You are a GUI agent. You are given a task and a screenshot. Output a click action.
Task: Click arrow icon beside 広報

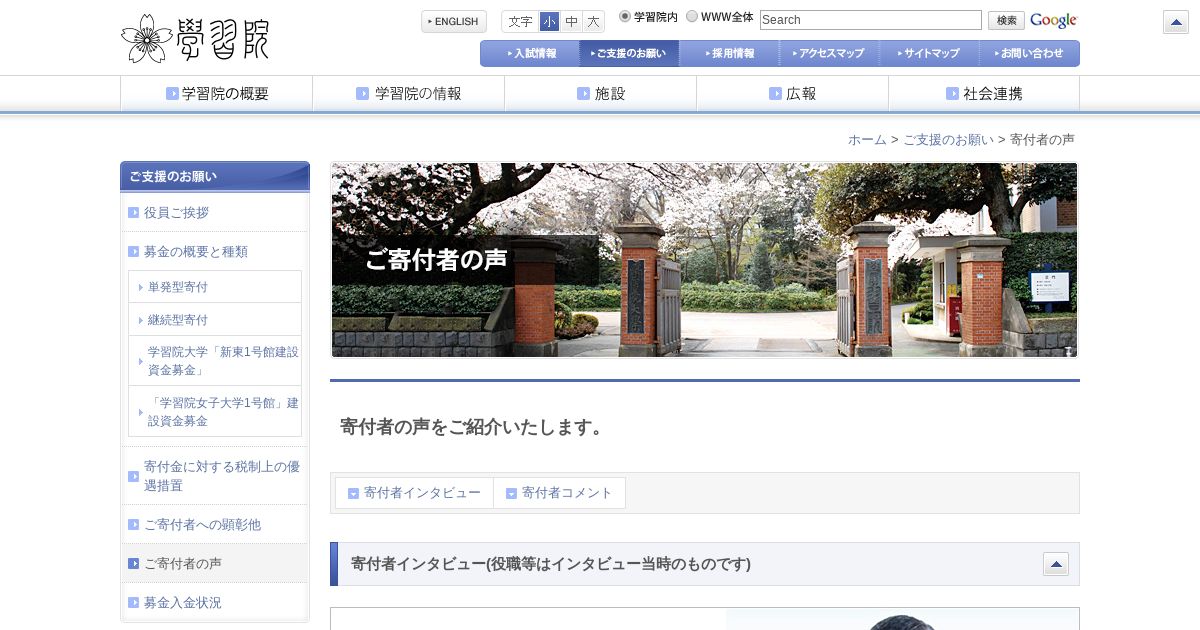pyautogui.click(x=775, y=94)
